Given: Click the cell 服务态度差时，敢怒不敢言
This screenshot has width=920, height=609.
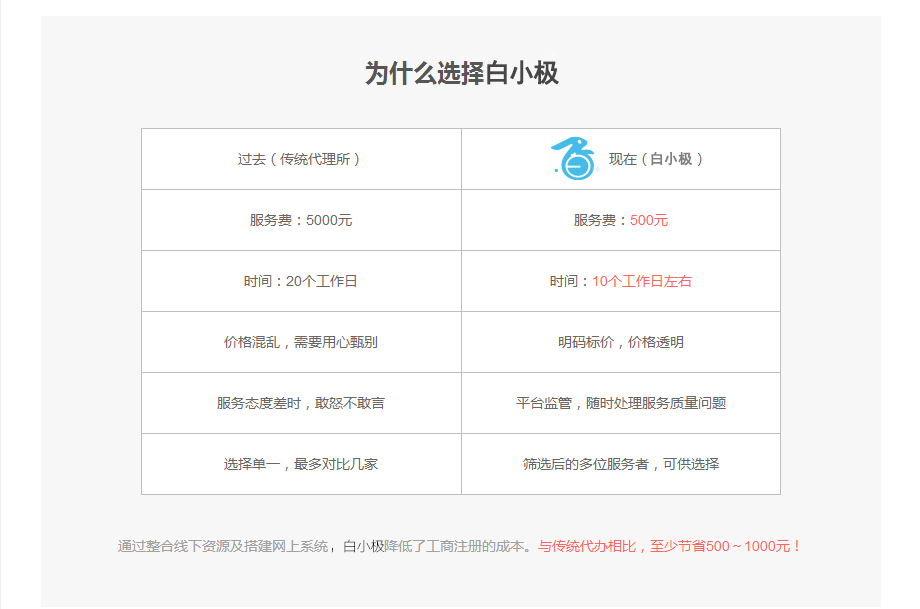Looking at the screenshot, I should pos(301,403).
